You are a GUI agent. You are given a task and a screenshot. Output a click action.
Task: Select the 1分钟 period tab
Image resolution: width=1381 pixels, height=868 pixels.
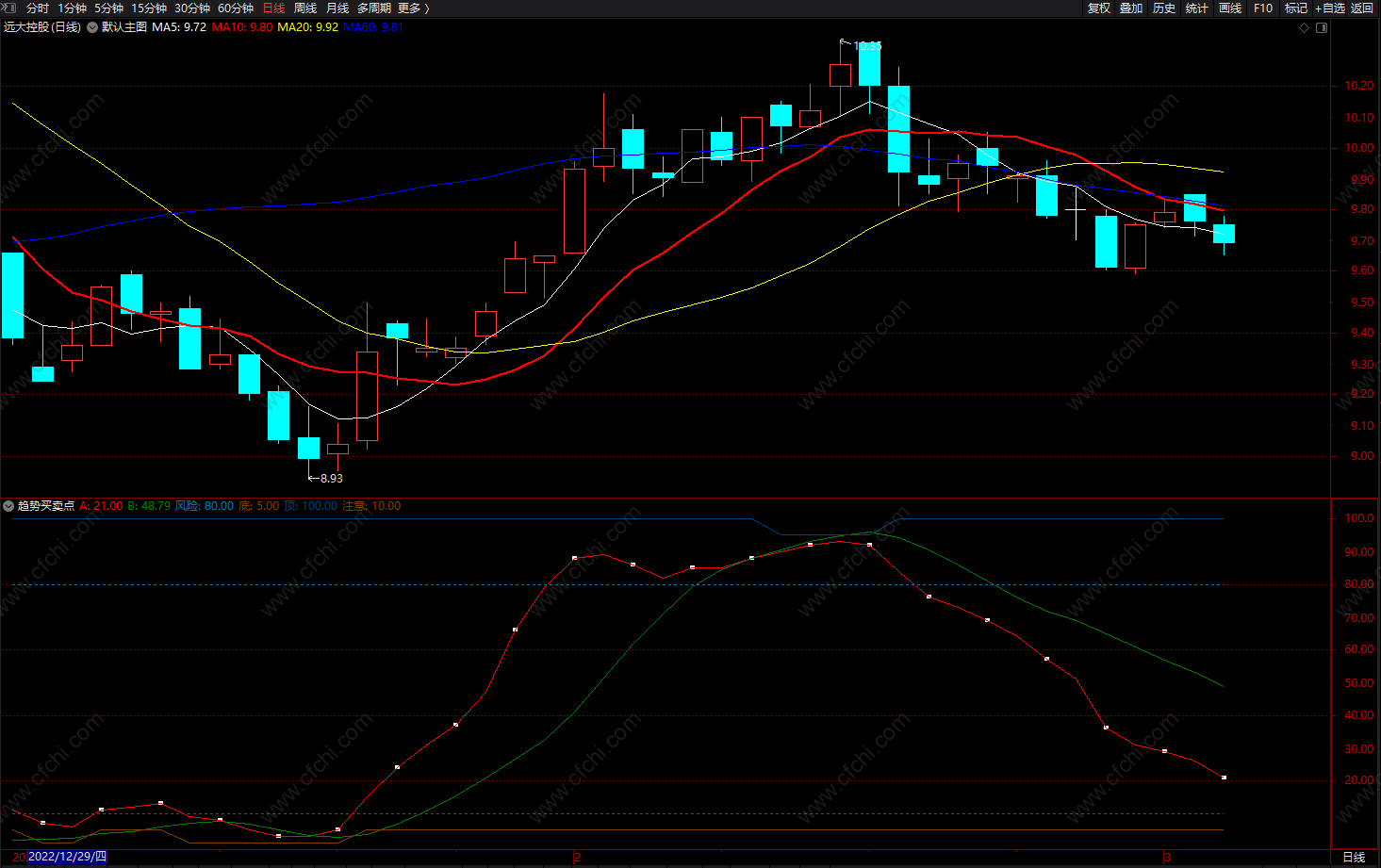coord(72,8)
